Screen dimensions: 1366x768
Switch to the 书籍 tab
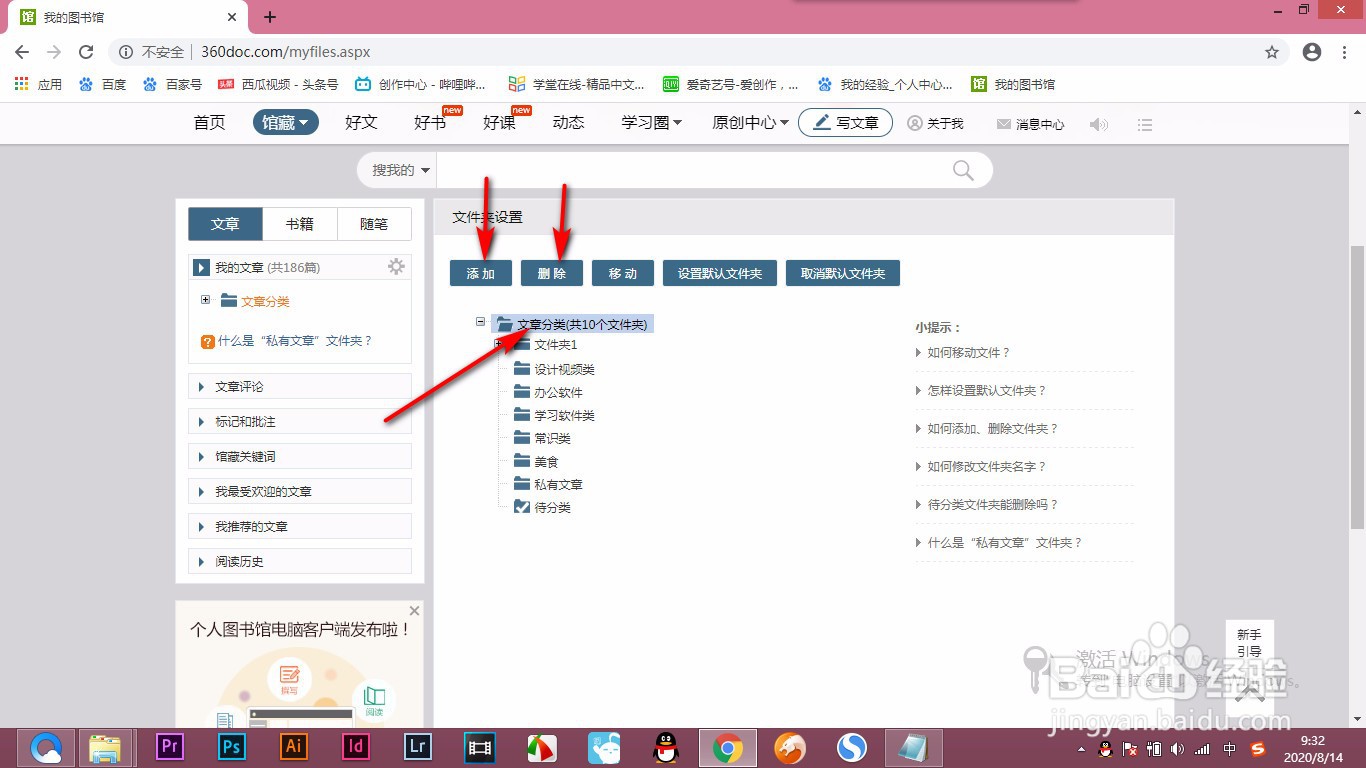299,223
